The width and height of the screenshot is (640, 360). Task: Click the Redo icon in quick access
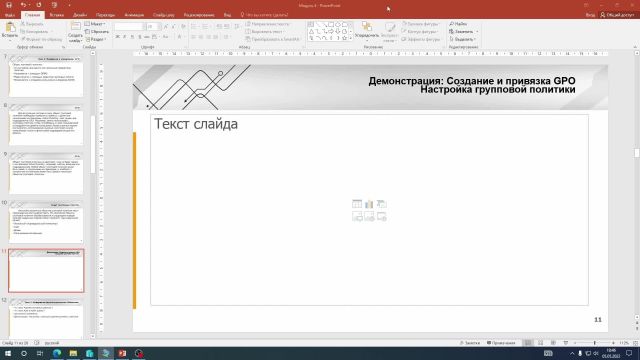39,5
